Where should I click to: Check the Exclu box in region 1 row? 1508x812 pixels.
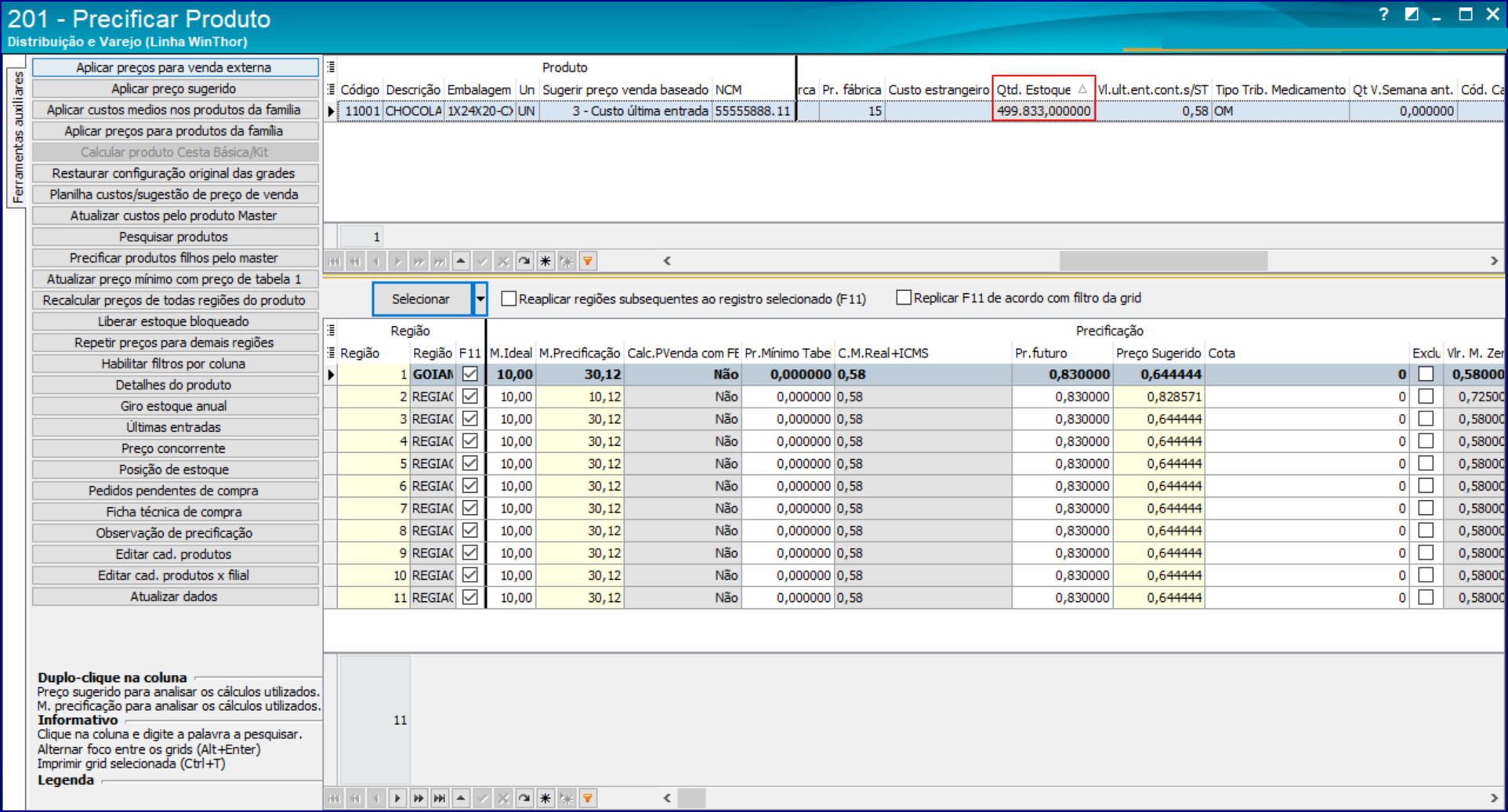click(1426, 375)
